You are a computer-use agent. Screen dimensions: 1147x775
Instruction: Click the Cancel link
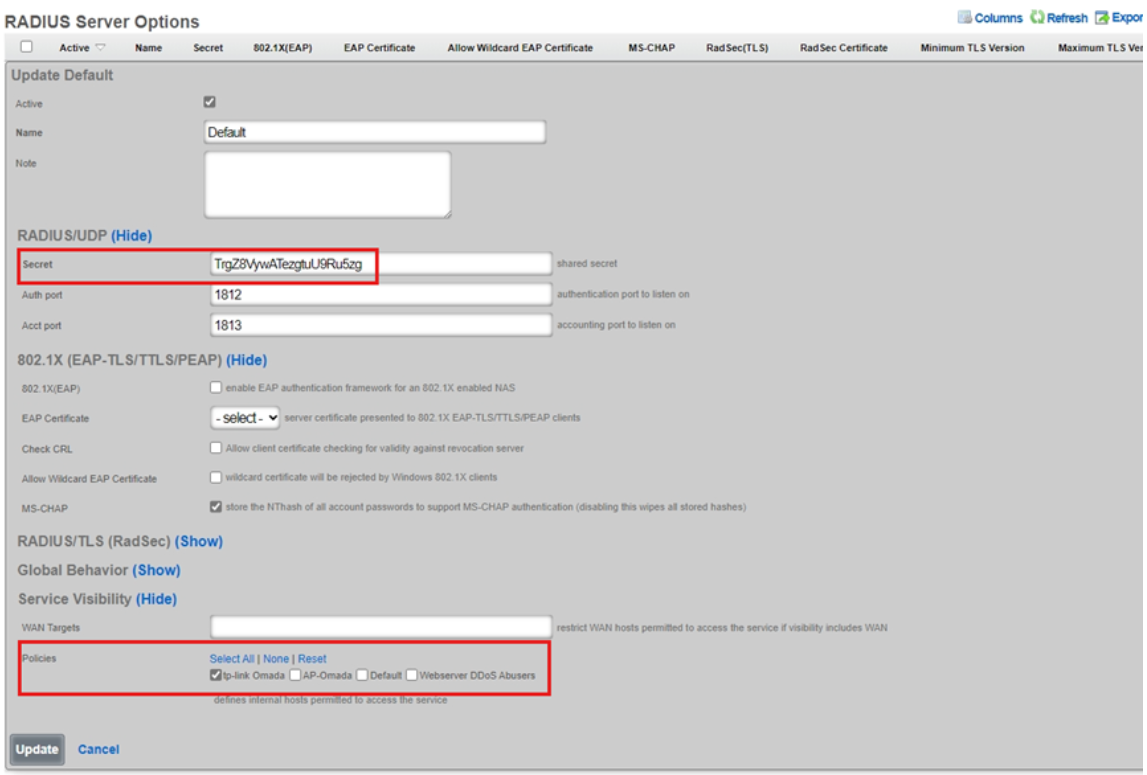(98, 749)
